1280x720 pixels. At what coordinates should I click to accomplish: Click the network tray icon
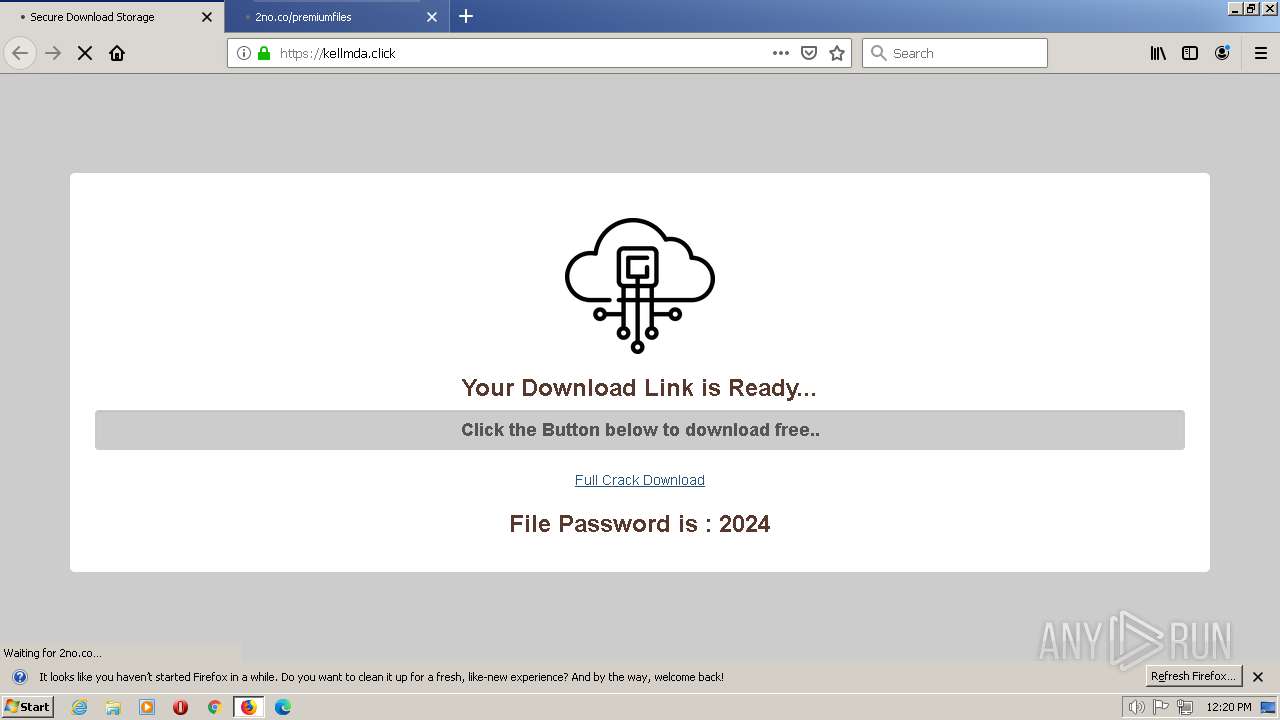1185,707
